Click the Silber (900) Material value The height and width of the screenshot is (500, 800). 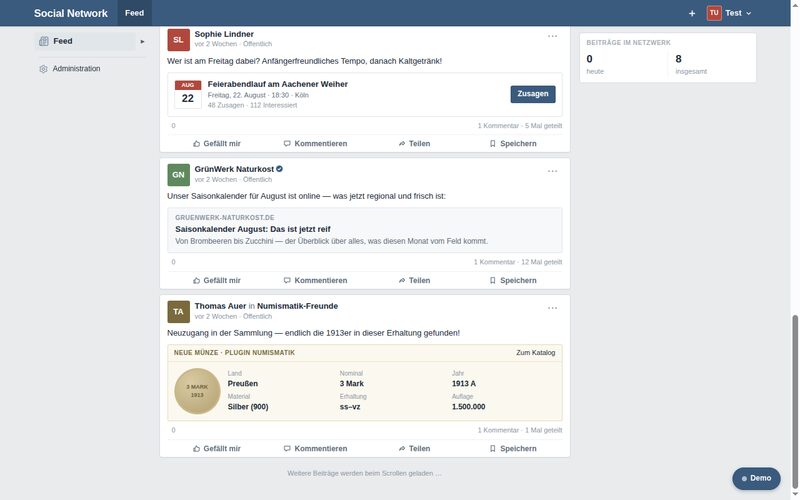click(248, 407)
